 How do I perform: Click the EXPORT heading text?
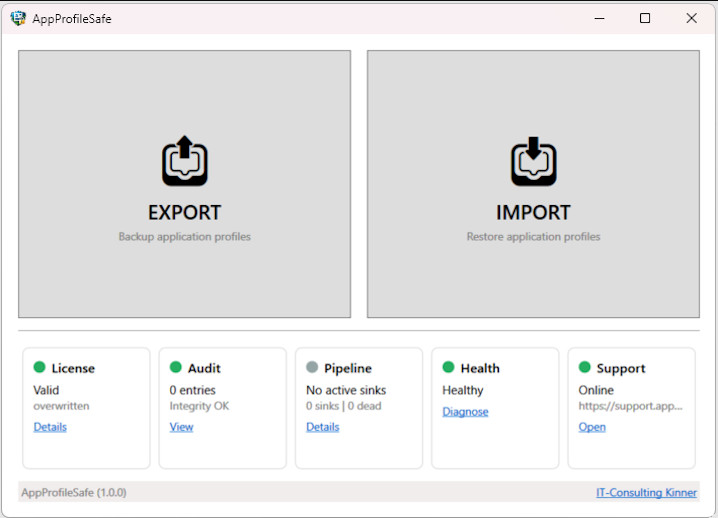pyautogui.click(x=184, y=213)
